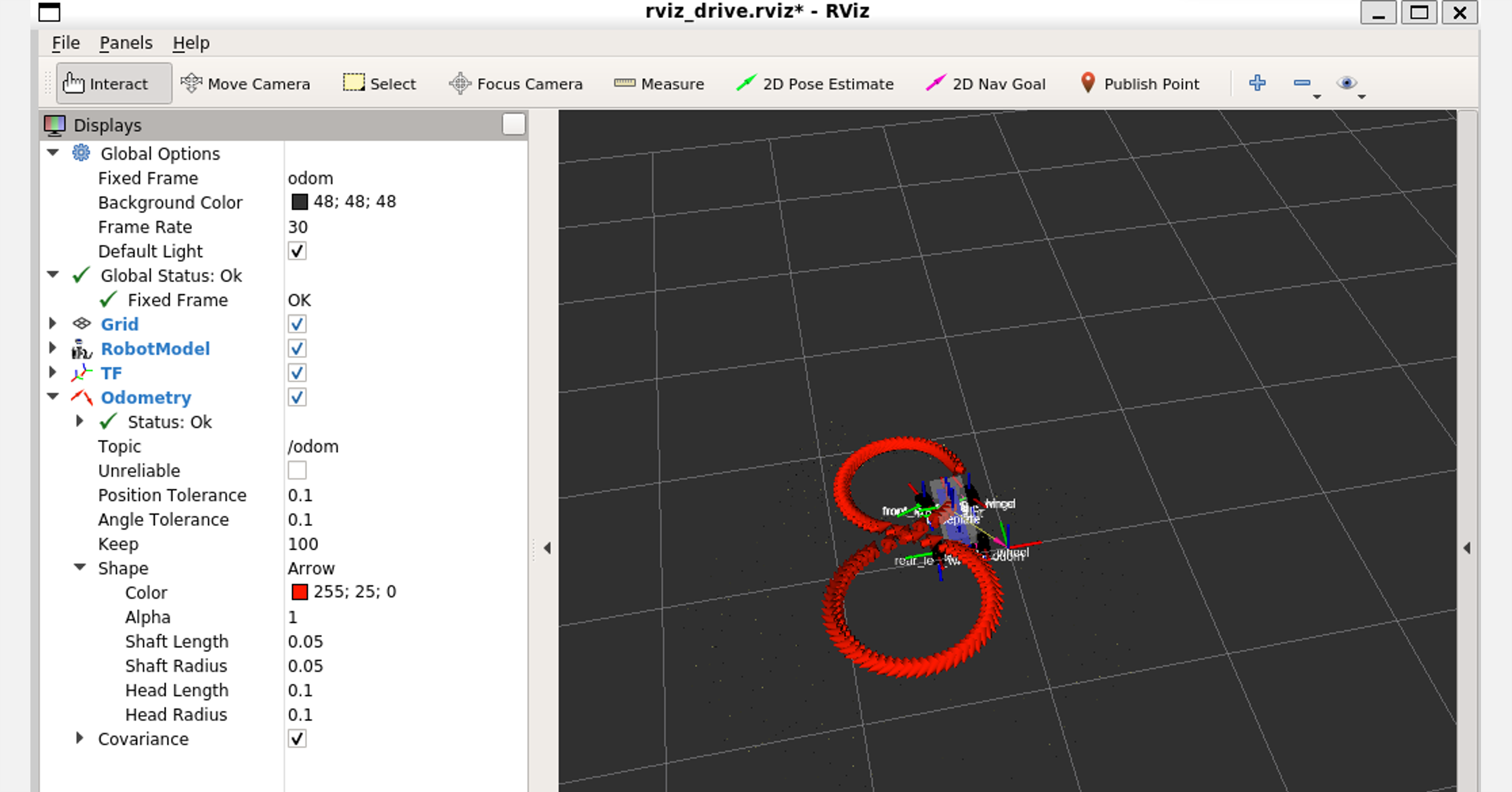
Task: Open the Panels menu
Action: click(x=126, y=43)
